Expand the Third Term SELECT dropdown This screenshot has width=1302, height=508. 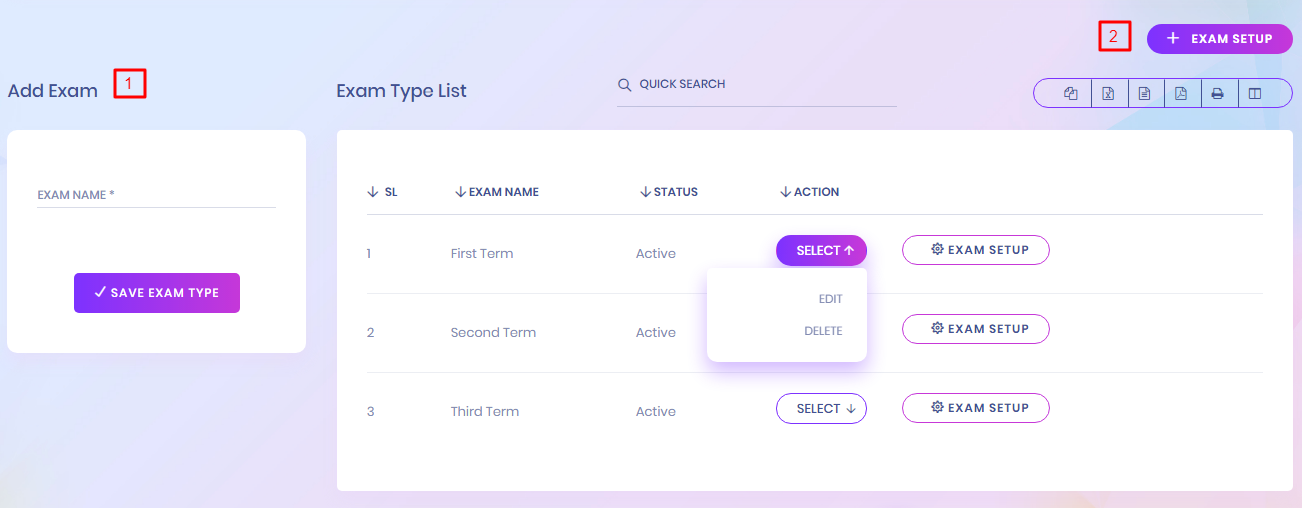pyautogui.click(x=821, y=409)
